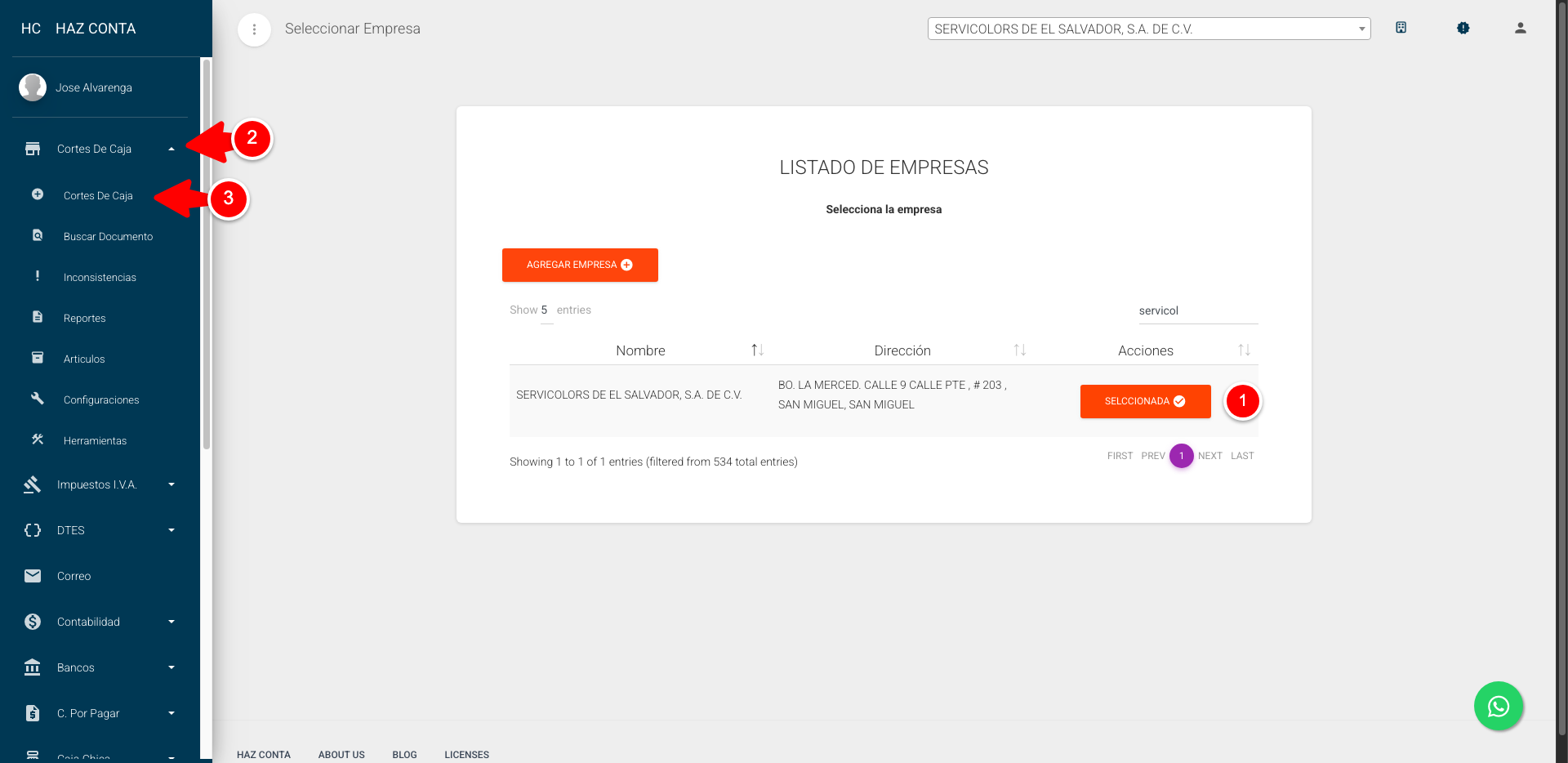1568x763 pixels.
Task: Open Correo from the sidebar
Action: (x=73, y=576)
